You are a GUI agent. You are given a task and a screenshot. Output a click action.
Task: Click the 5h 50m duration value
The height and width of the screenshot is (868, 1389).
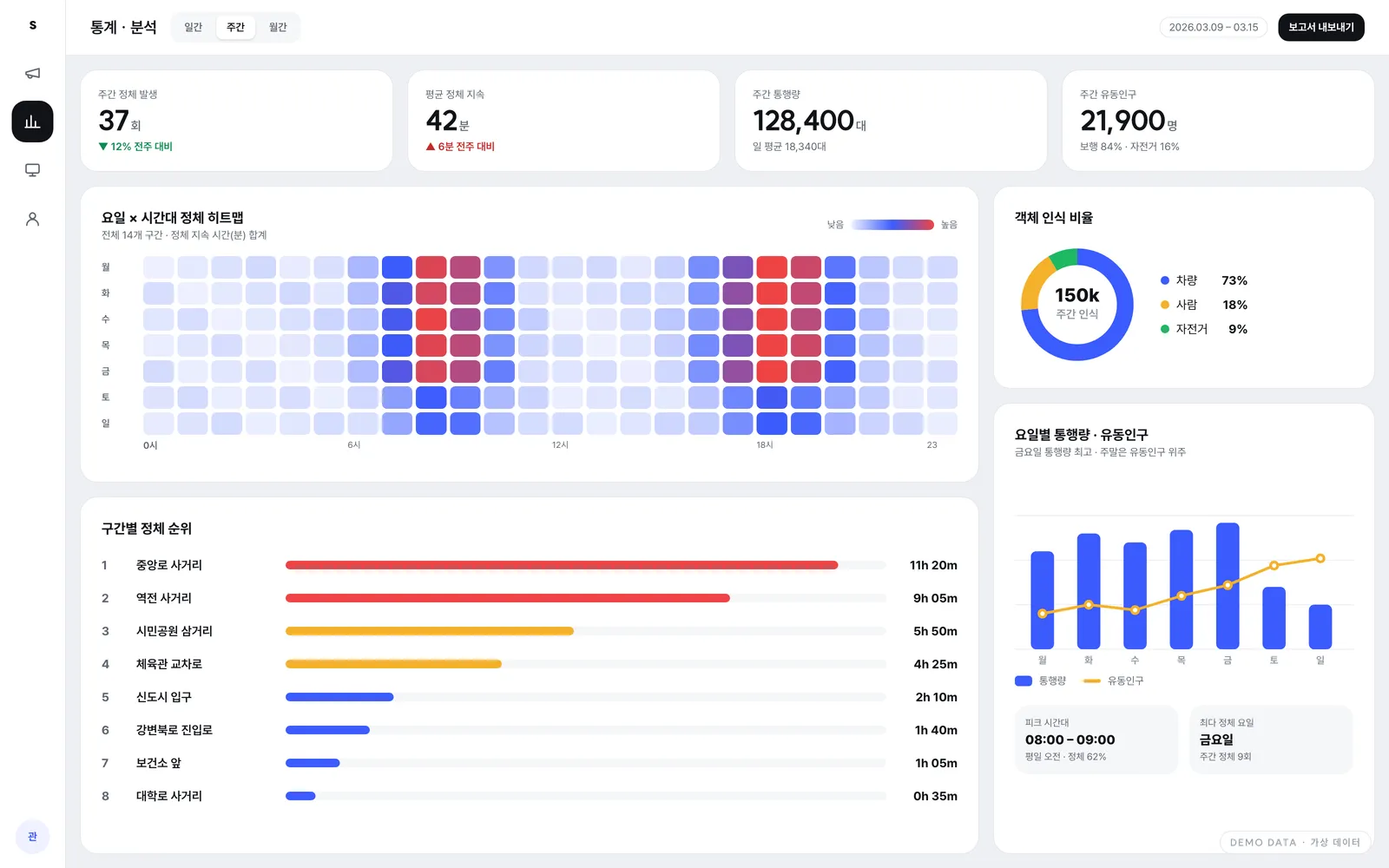[935, 631]
